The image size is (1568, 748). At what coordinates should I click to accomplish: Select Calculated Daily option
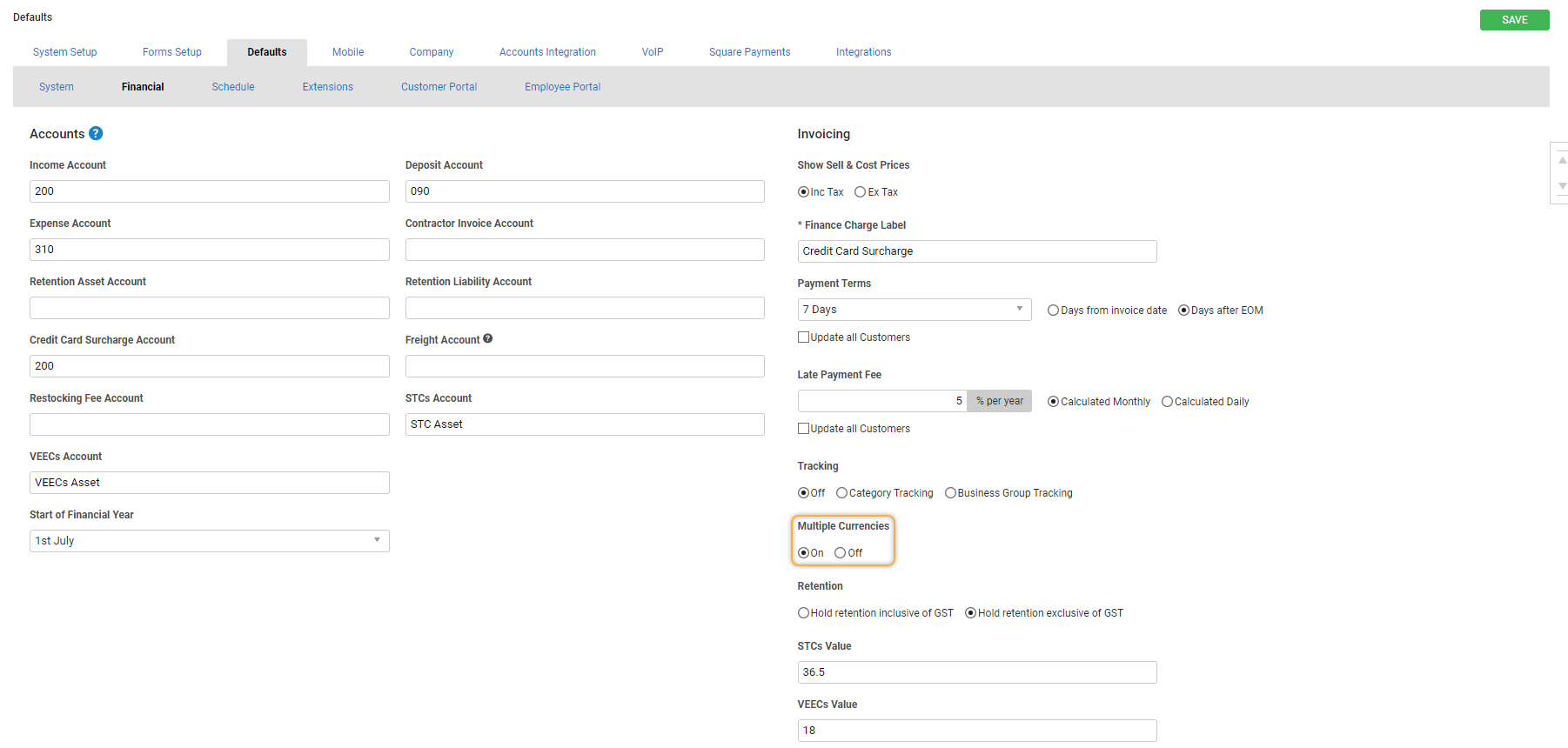pyautogui.click(x=1167, y=402)
